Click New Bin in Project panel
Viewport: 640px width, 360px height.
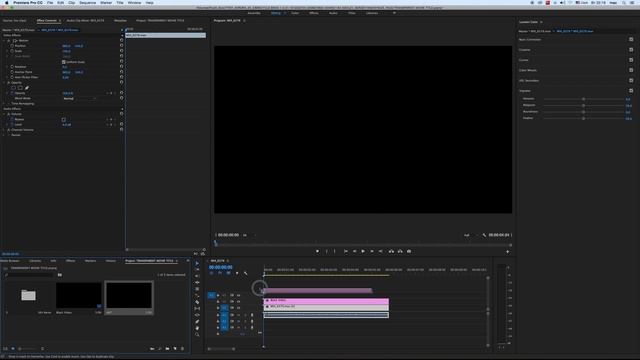(167, 349)
